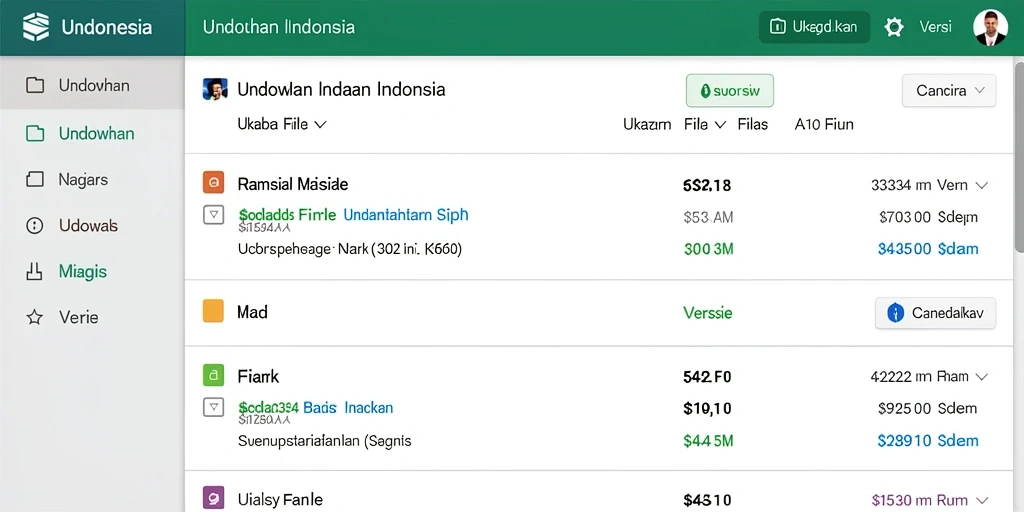1024x512 pixels.
Task: Click the Udowals info circle icon
Action: coord(34,226)
